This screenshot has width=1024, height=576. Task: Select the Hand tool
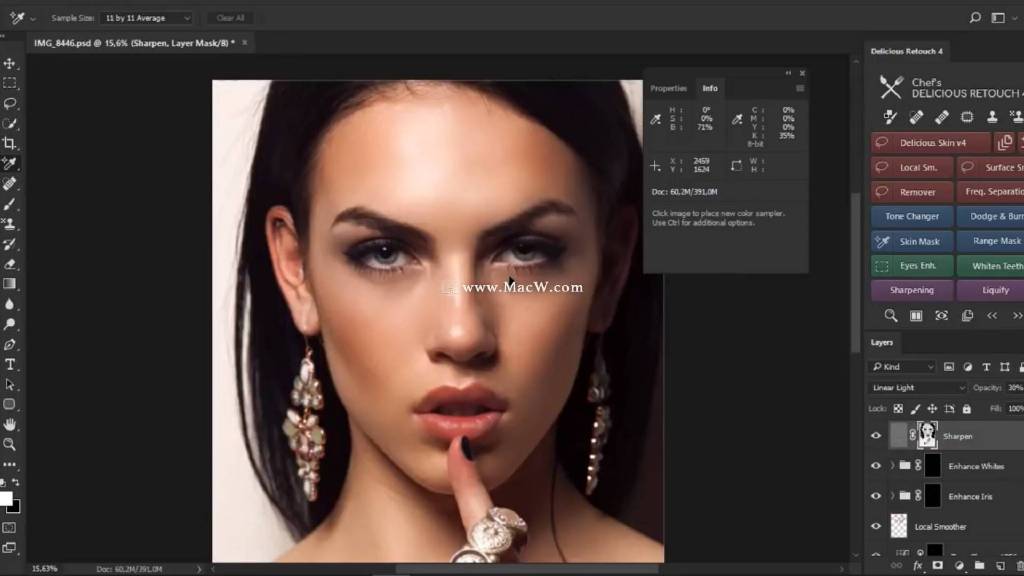click(x=10, y=424)
